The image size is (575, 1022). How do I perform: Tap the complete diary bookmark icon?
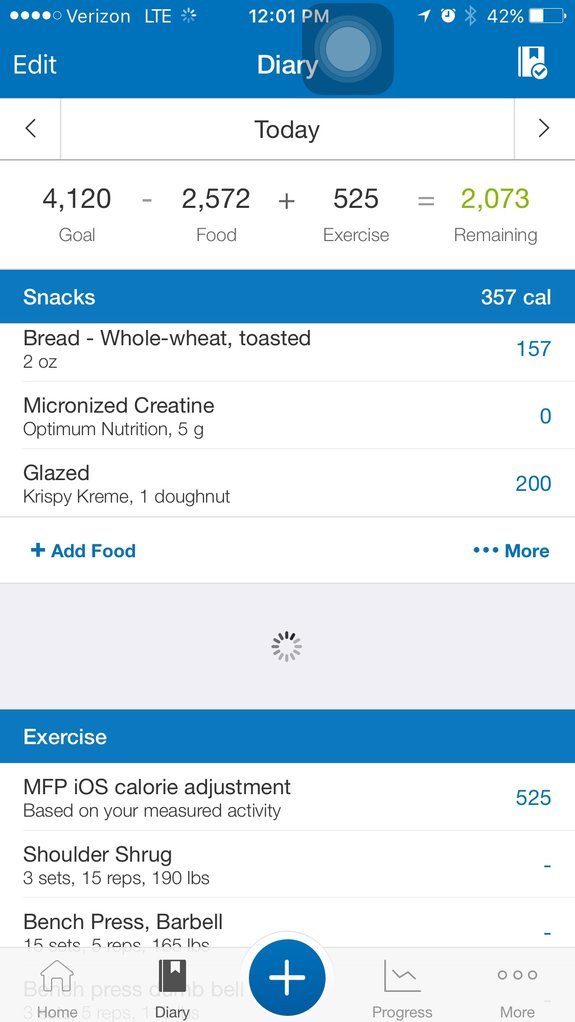pyautogui.click(x=533, y=63)
